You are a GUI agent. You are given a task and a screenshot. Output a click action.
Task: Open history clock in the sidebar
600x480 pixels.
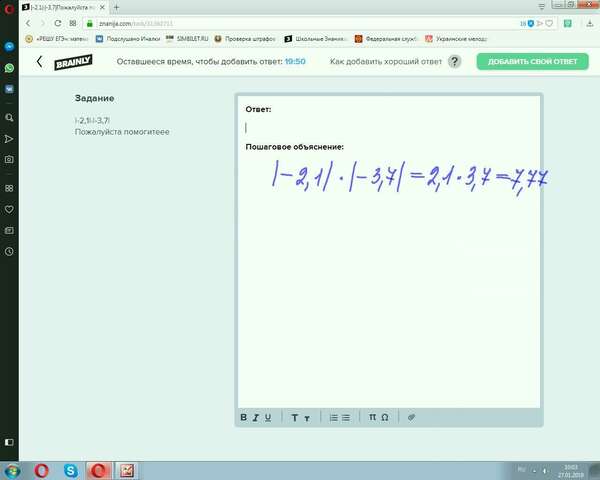point(9,251)
